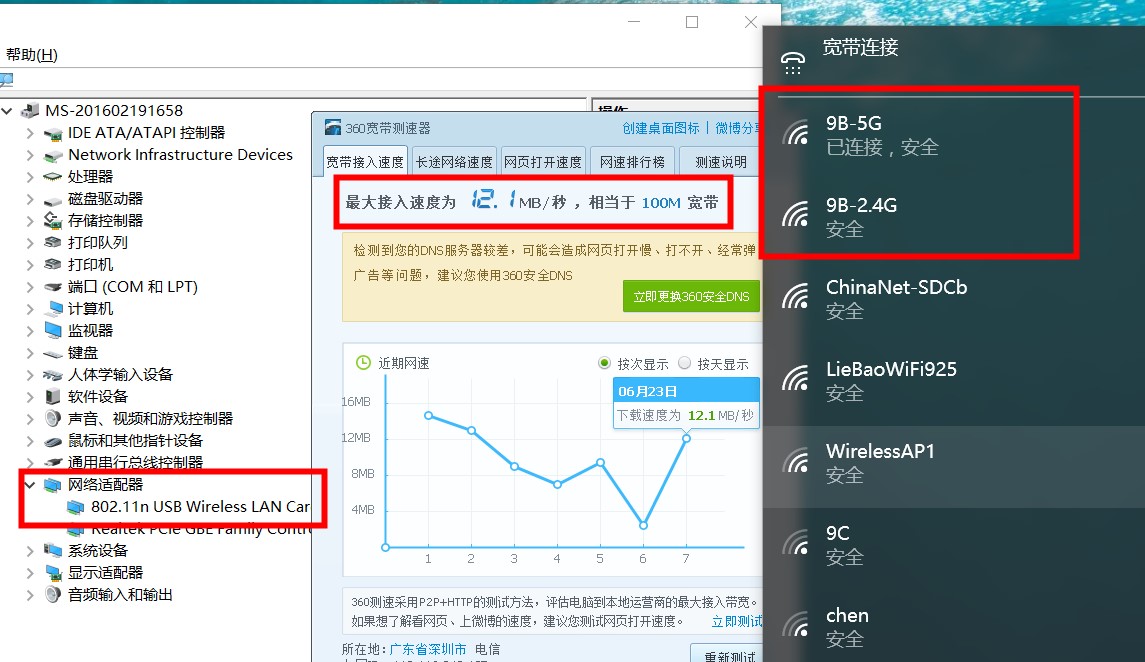This screenshot has width=1145, height=662.
Task: Click the 网络适配器 network adapter icon
Action: click(53, 485)
